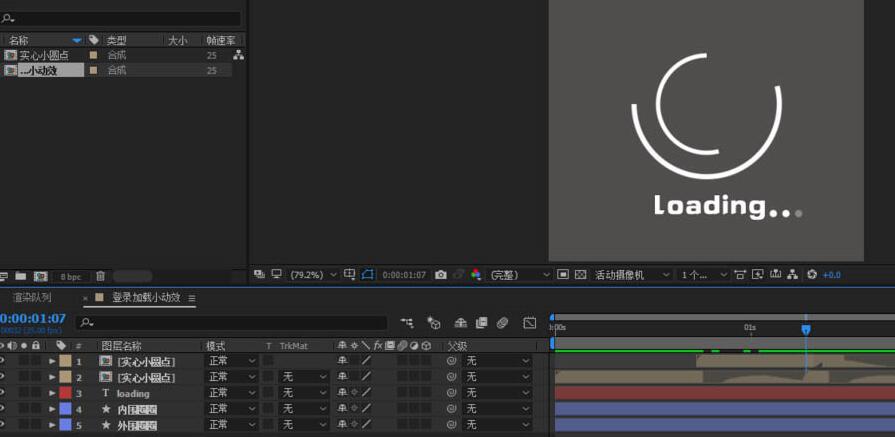Toggle region of interest button in viewer

coord(367,274)
